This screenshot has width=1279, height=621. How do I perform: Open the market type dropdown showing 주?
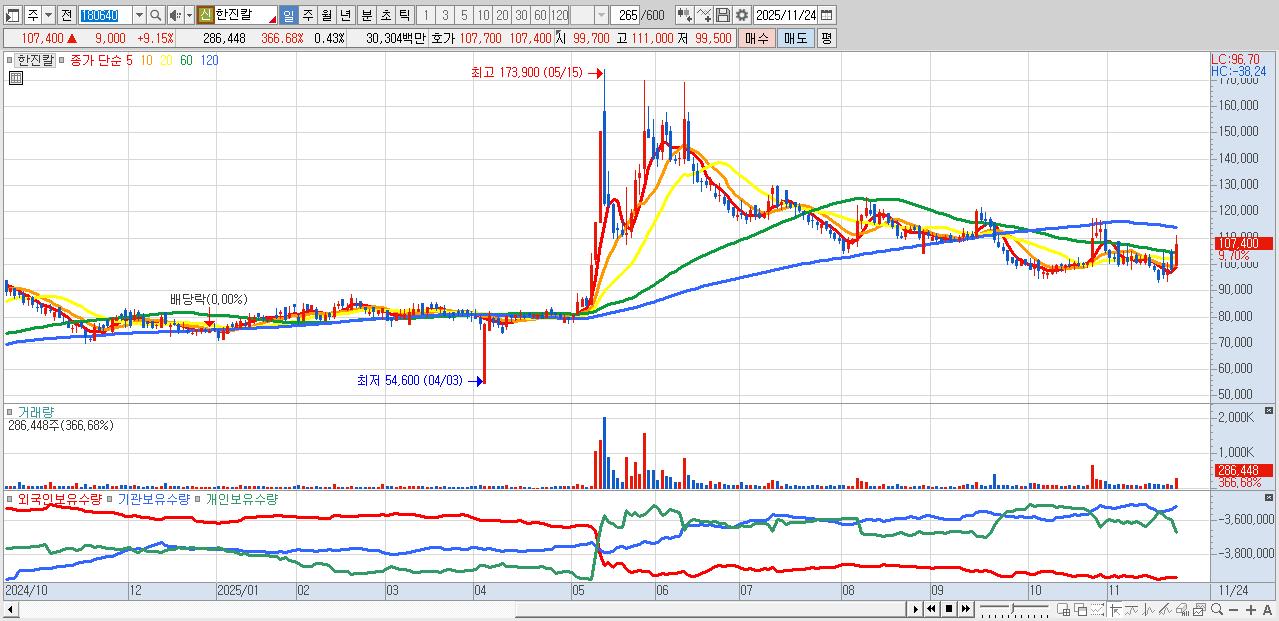pyautogui.click(x=48, y=15)
